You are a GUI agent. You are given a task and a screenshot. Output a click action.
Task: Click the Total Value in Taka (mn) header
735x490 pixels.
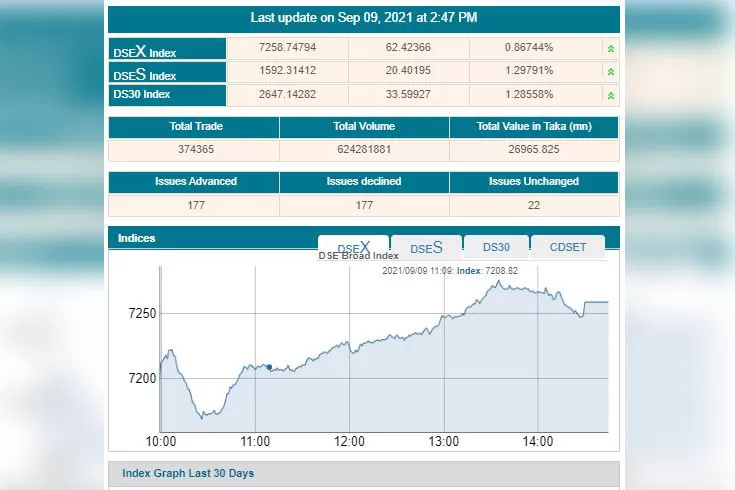coord(534,127)
